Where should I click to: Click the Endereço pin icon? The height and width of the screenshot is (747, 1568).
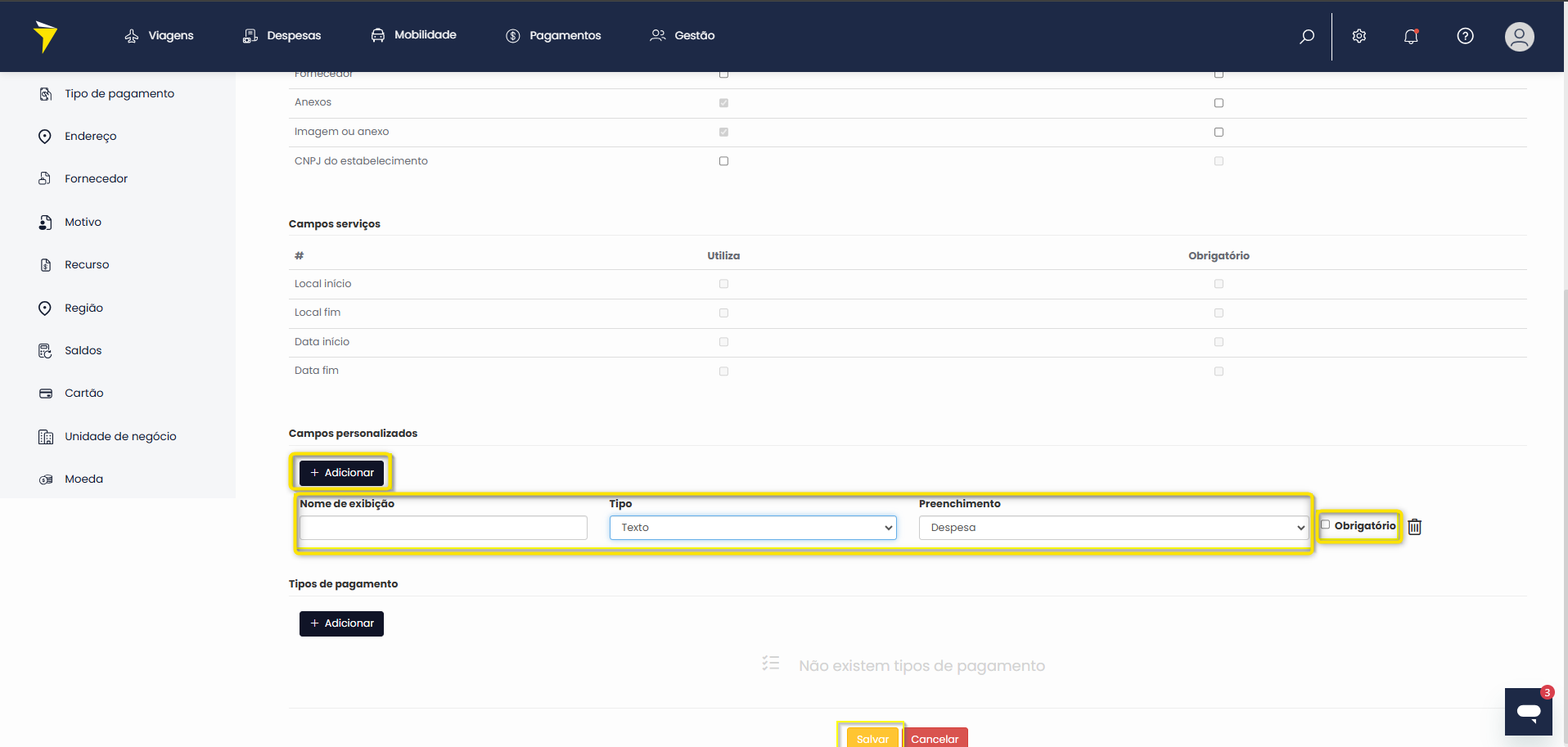point(45,137)
